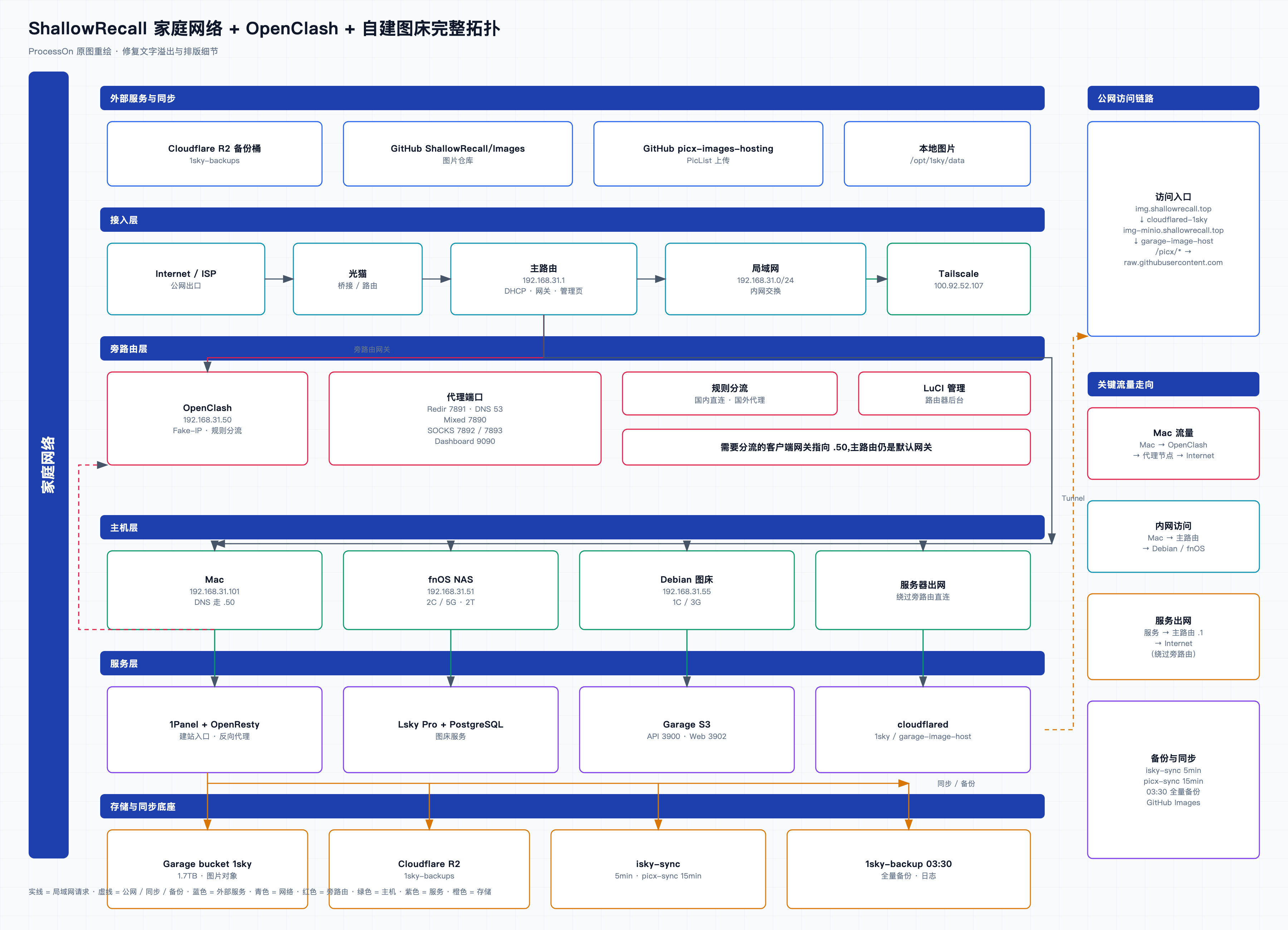
Task: Select the 1Panel + OpenResty service box
Action: click(215, 730)
